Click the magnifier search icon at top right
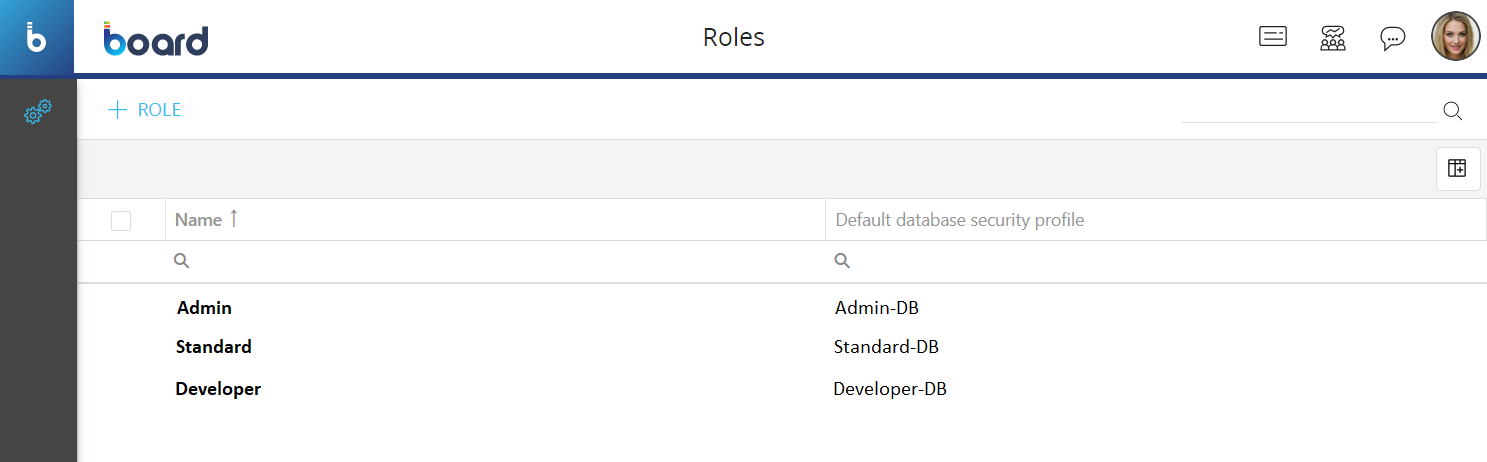The image size is (1487, 462). (x=1453, y=111)
